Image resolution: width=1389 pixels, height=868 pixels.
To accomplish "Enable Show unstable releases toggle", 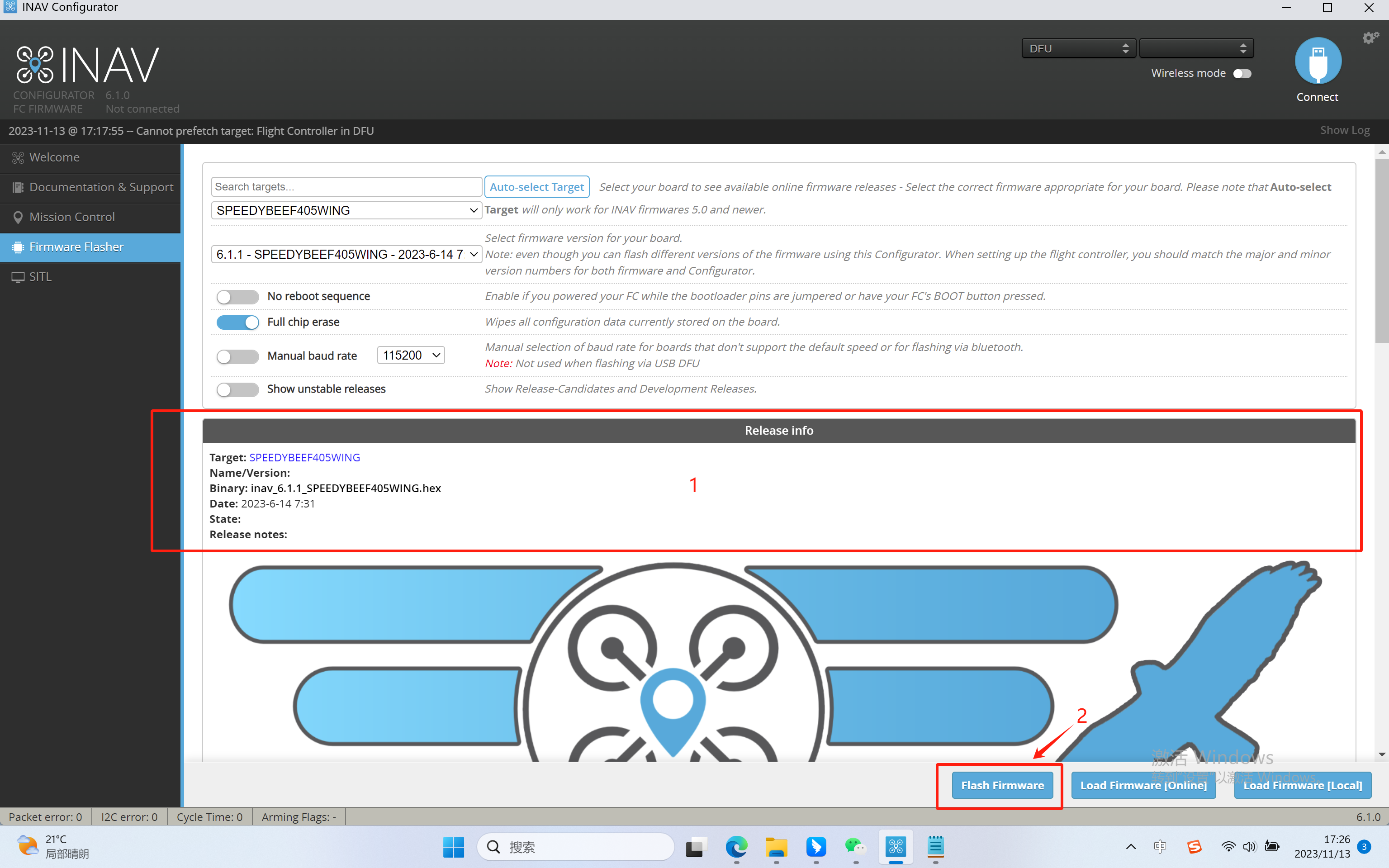I will (237, 390).
